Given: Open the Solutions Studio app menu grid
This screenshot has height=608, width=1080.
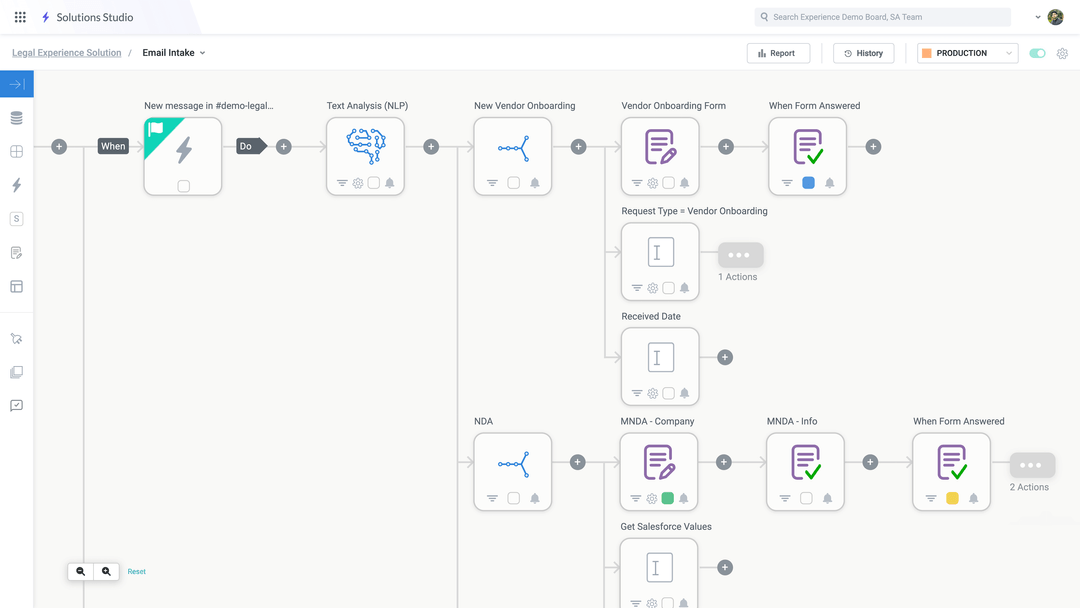Looking at the screenshot, I should (18, 16).
